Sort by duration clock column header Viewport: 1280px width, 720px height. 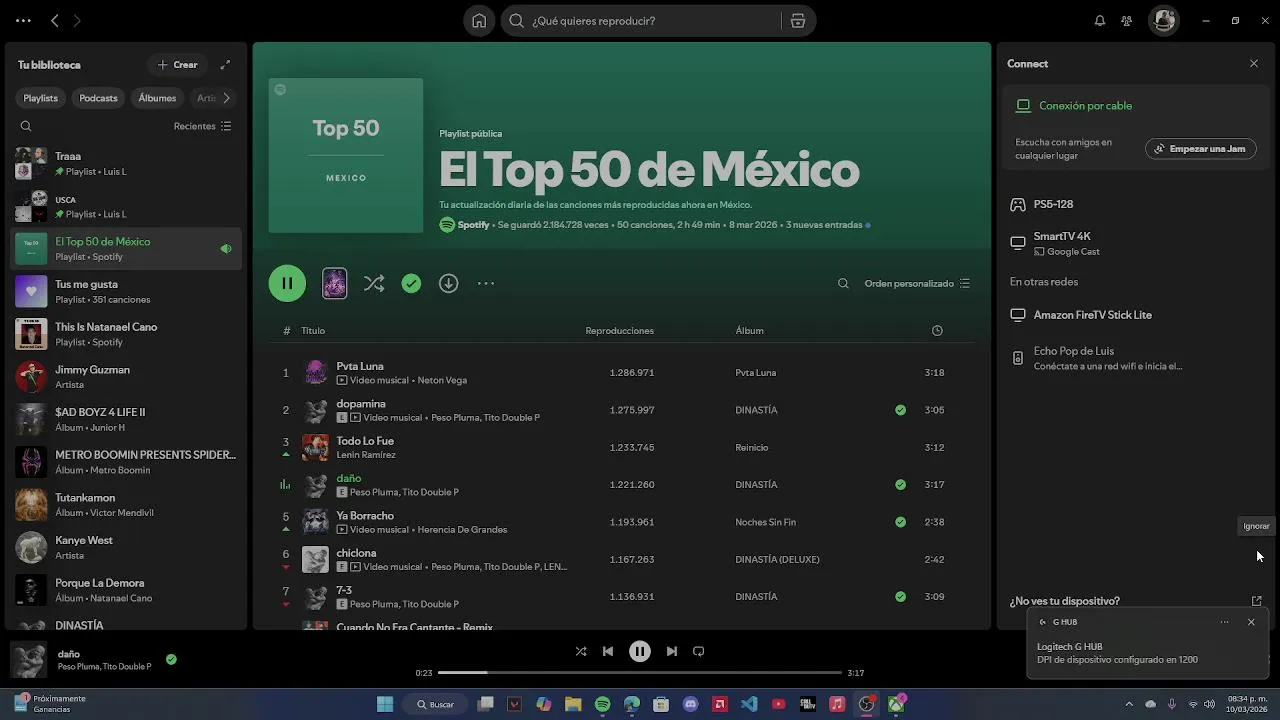tap(937, 331)
